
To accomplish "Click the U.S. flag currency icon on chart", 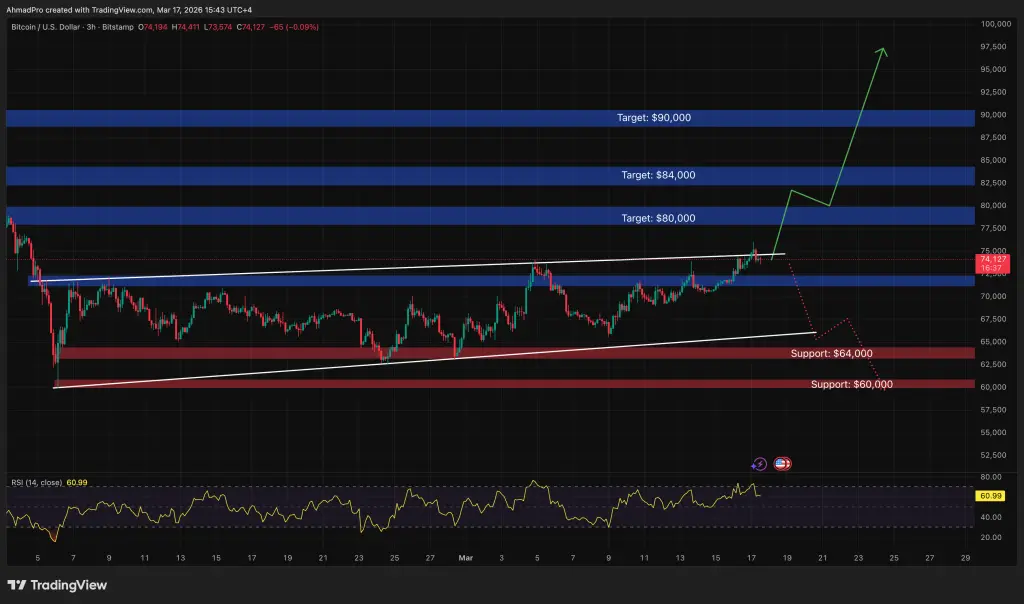I will coord(781,463).
